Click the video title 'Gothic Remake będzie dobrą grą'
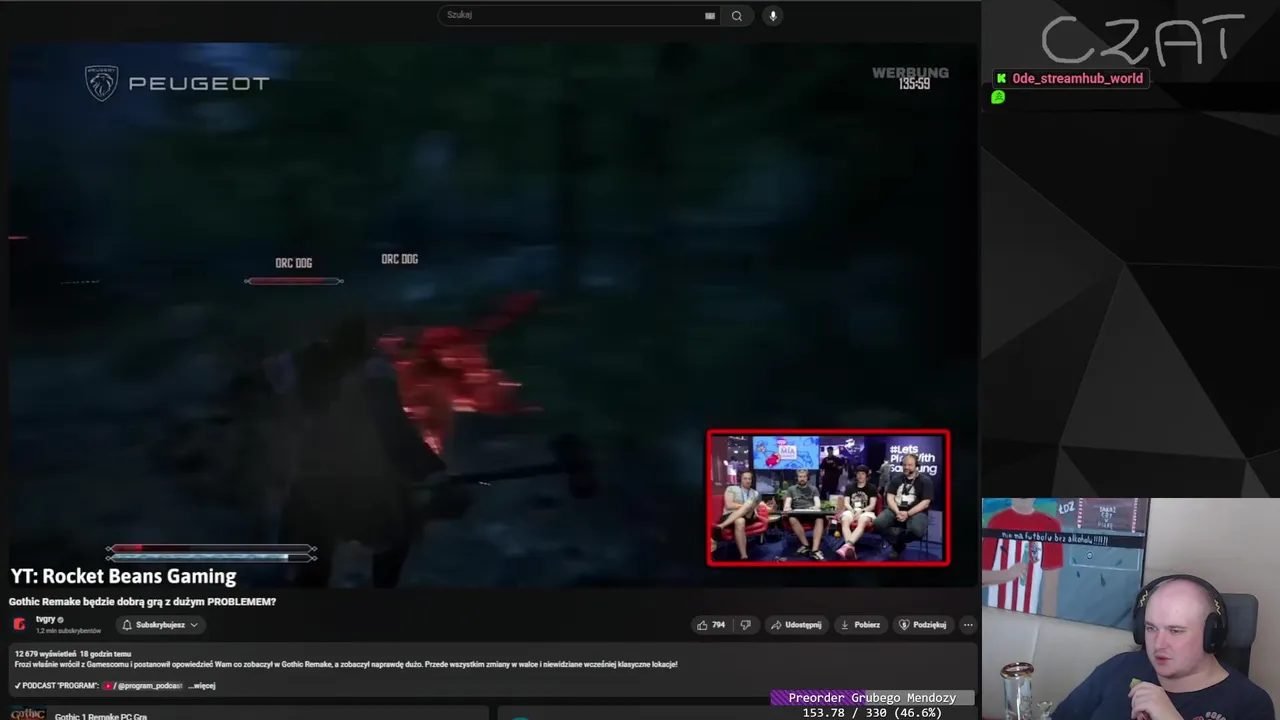 tap(143, 602)
